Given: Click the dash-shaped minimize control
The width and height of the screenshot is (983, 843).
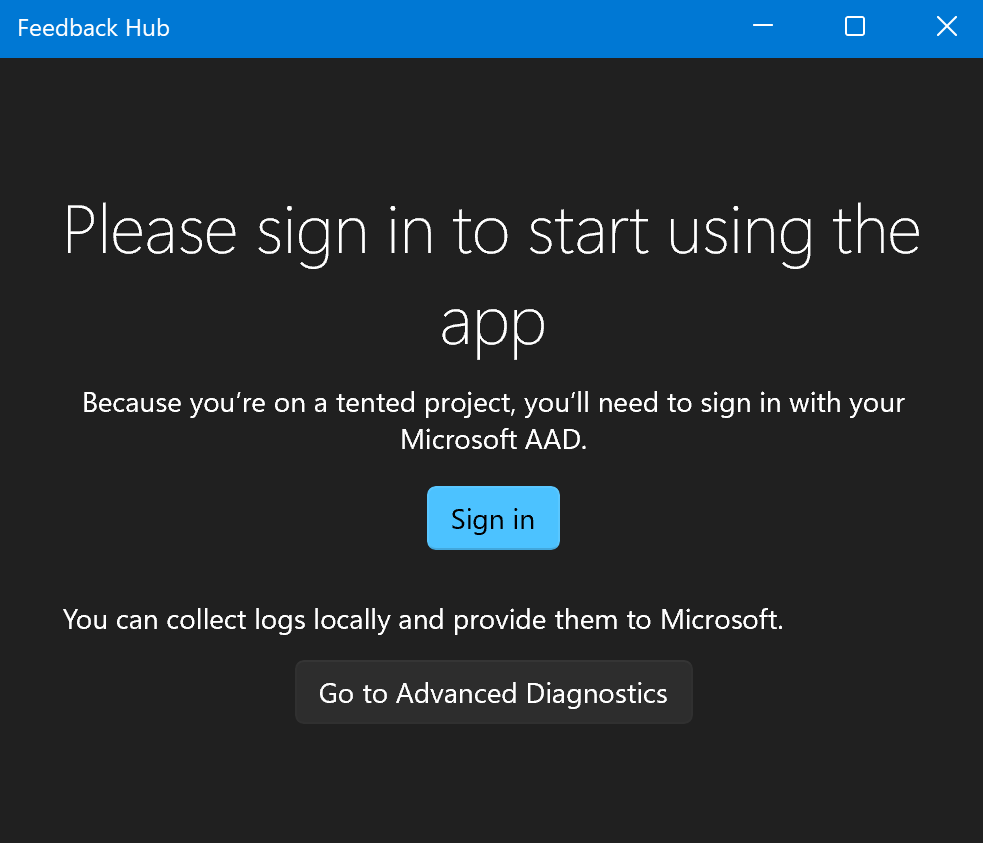Looking at the screenshot, I should pyautogui.click(x=763, y=27).
